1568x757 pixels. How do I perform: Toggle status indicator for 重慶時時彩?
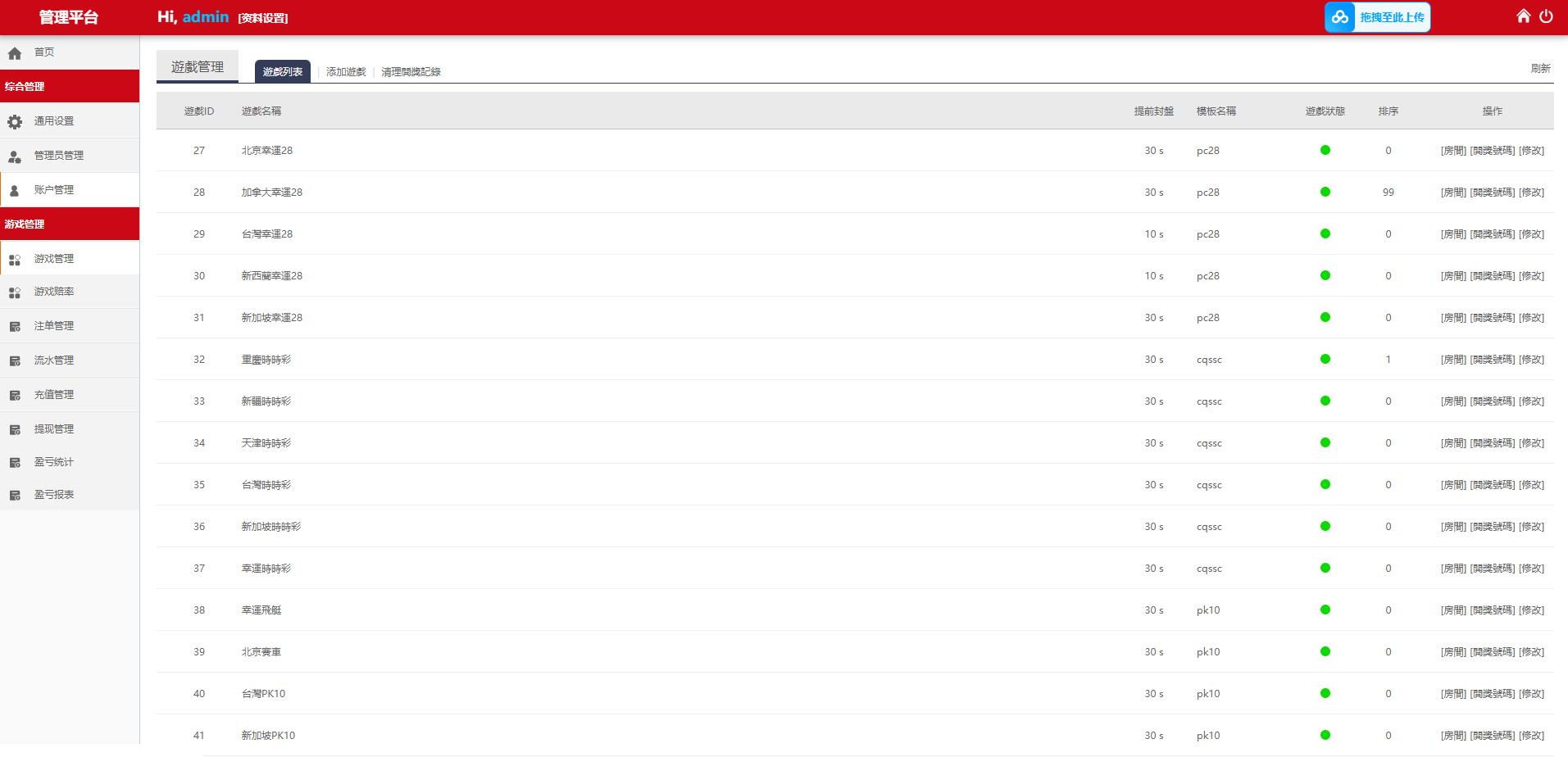pyautogui.click(x=1325, y=360)
